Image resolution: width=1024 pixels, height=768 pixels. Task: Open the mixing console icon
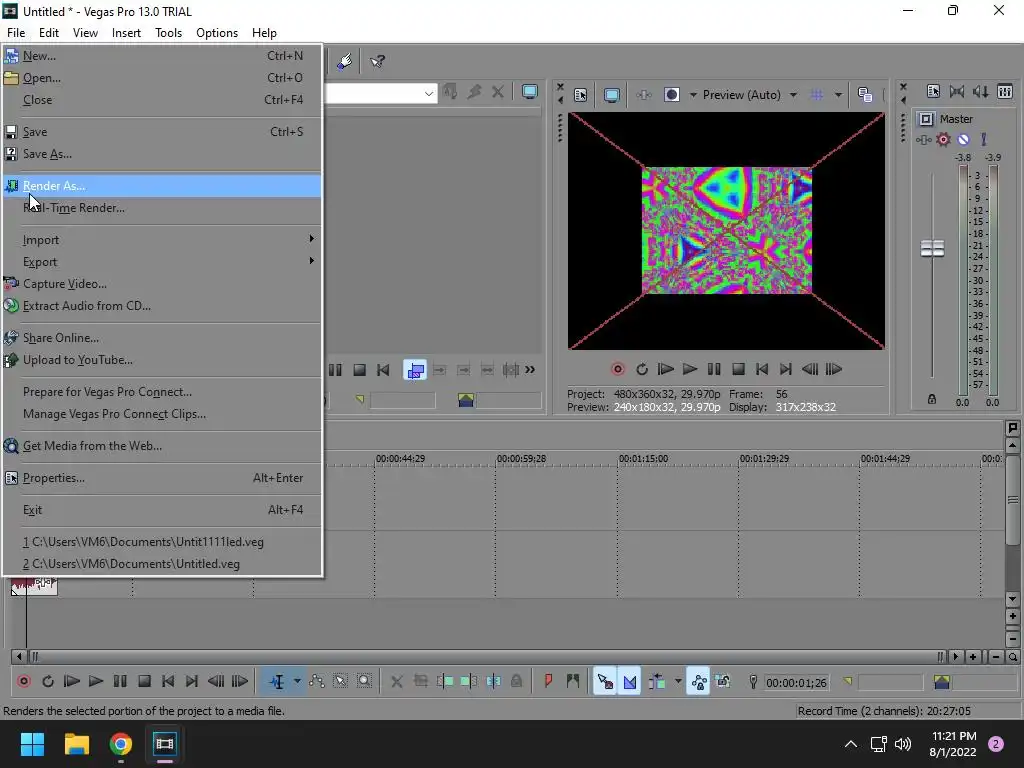point(1005,91)
